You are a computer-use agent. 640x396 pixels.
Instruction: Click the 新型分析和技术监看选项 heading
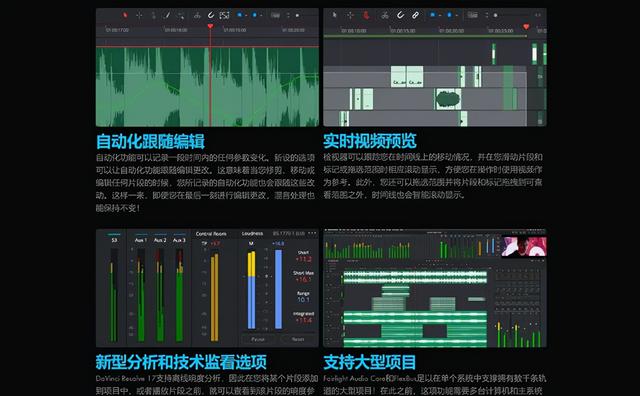click(x=181, y=362)
